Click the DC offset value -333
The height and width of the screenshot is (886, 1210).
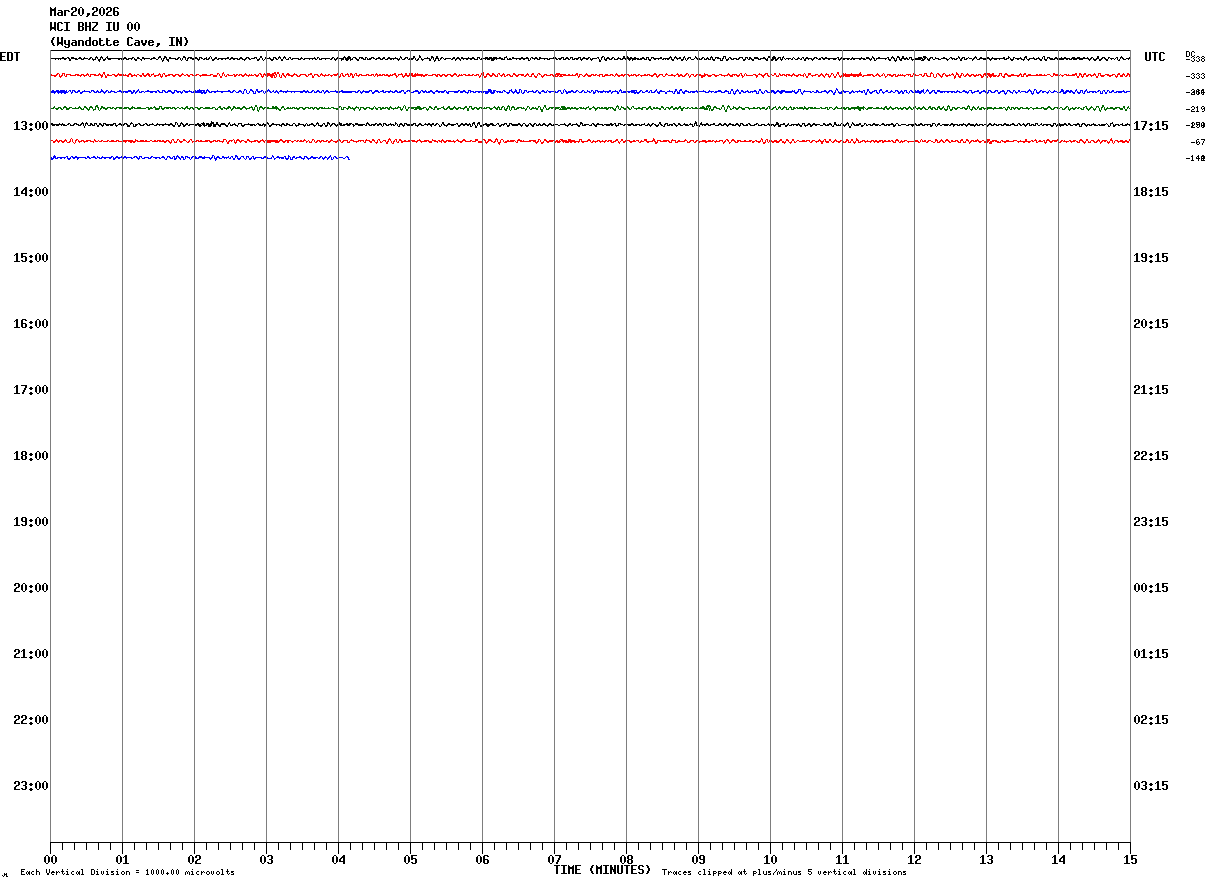click(1195, 76)
